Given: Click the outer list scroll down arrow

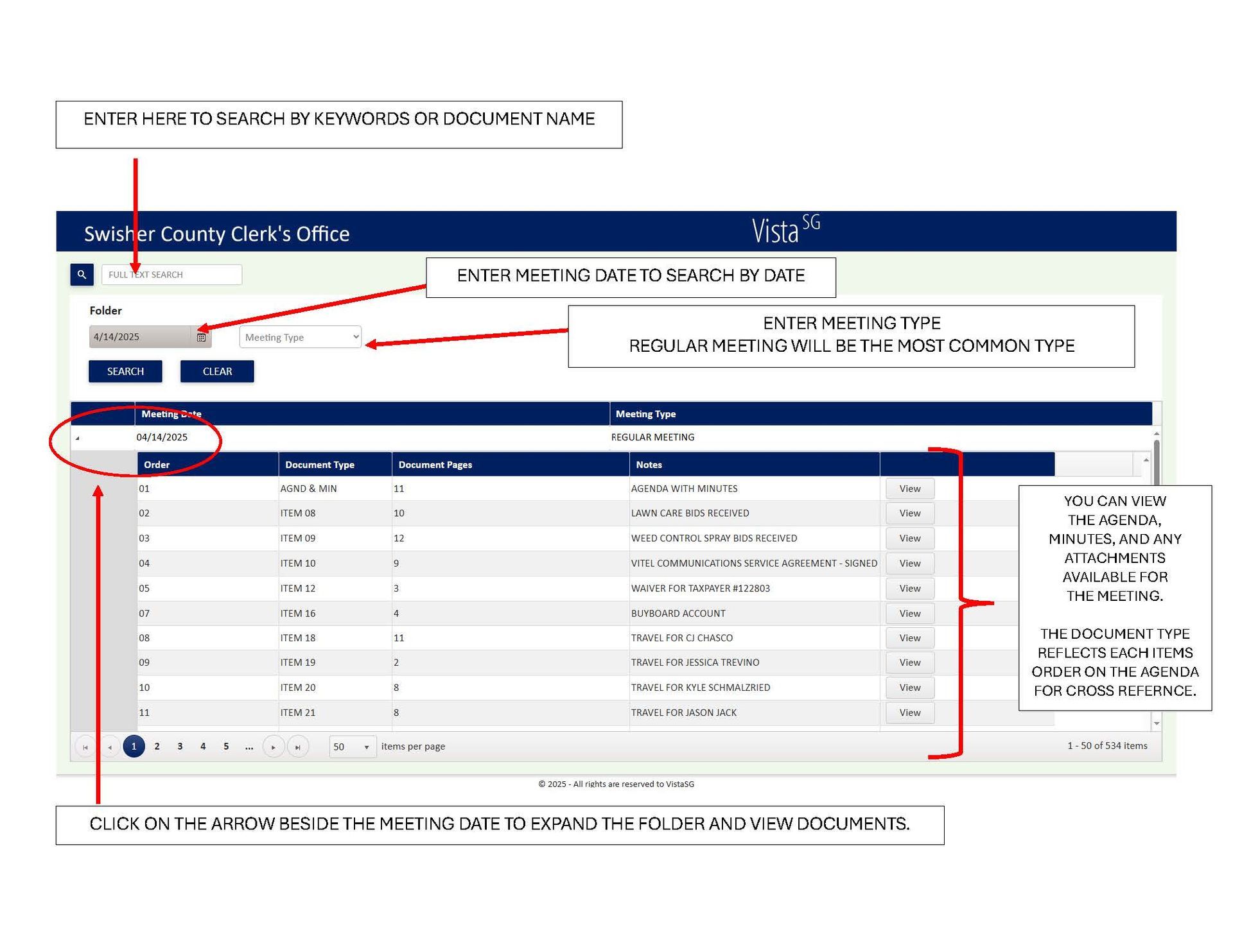Looking at the screenshot, I should pyautogui.click(x=1156, y=724).
